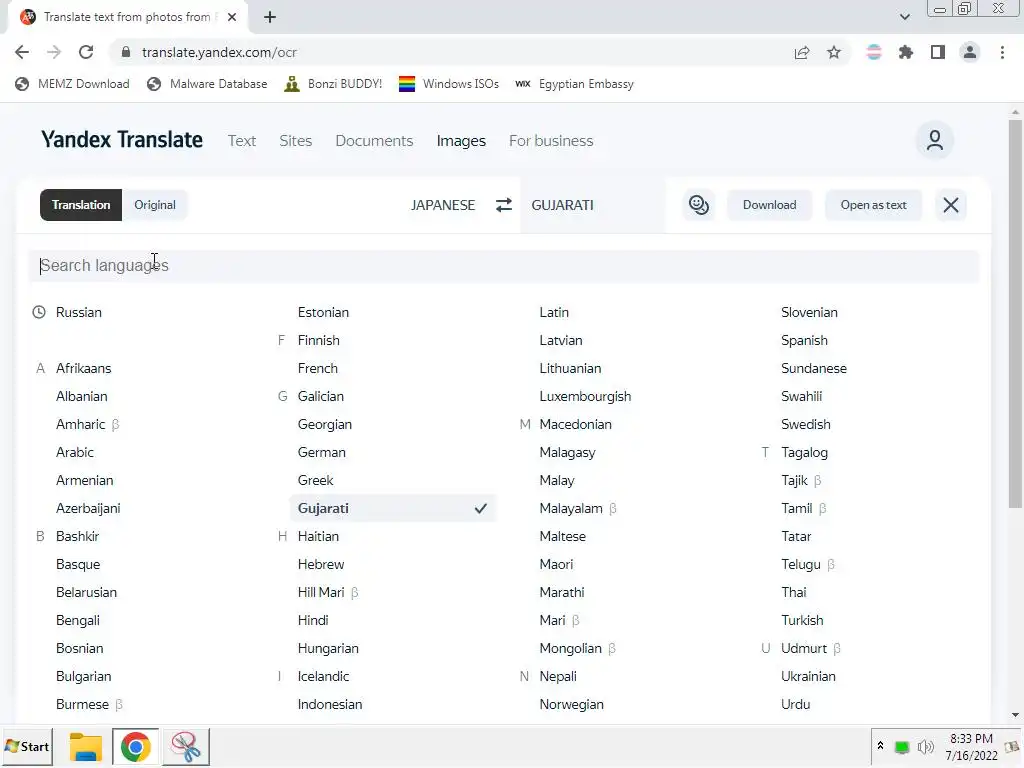This screenshot has width=1024, height=768.
Task: Share this page icon in address bar
Action: (802, 52)
